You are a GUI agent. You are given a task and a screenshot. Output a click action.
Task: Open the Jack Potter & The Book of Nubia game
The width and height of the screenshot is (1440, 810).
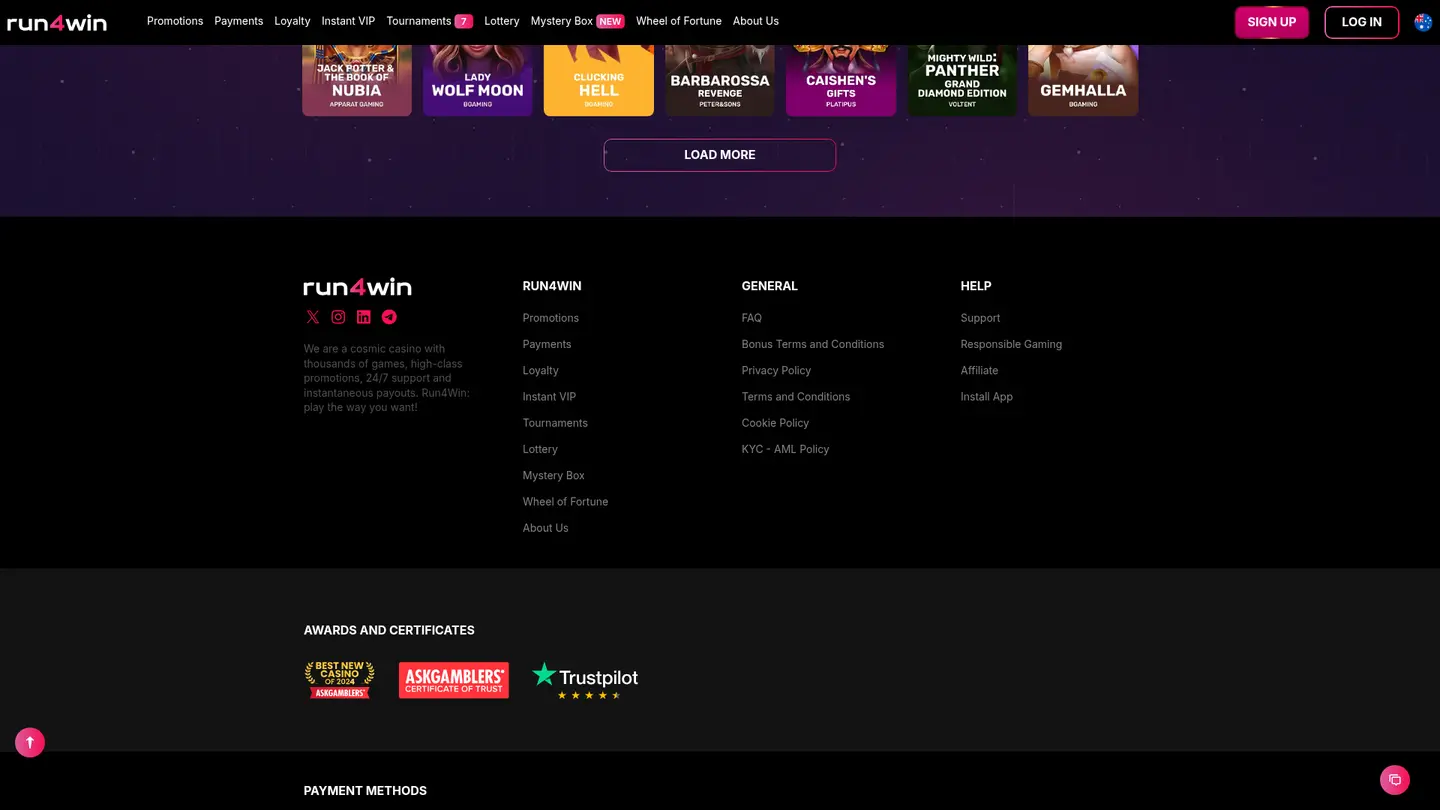coord(357,80)
